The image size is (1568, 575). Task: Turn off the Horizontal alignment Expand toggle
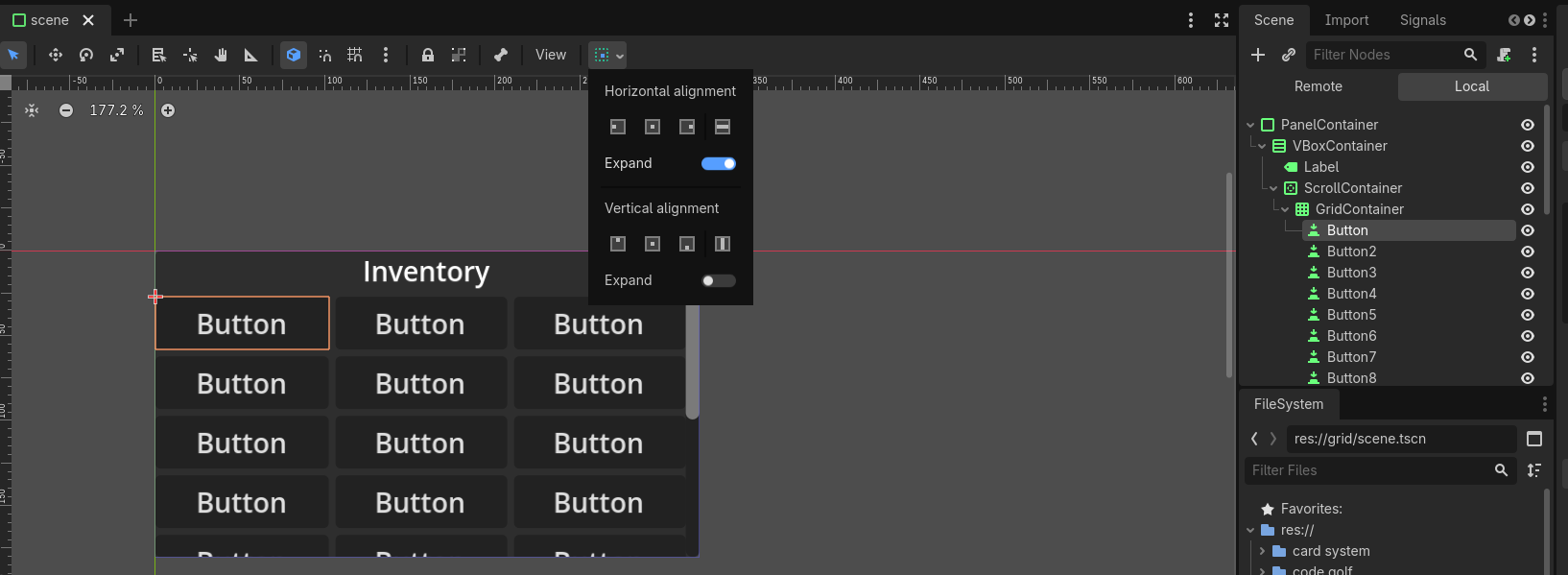(719, 163)
